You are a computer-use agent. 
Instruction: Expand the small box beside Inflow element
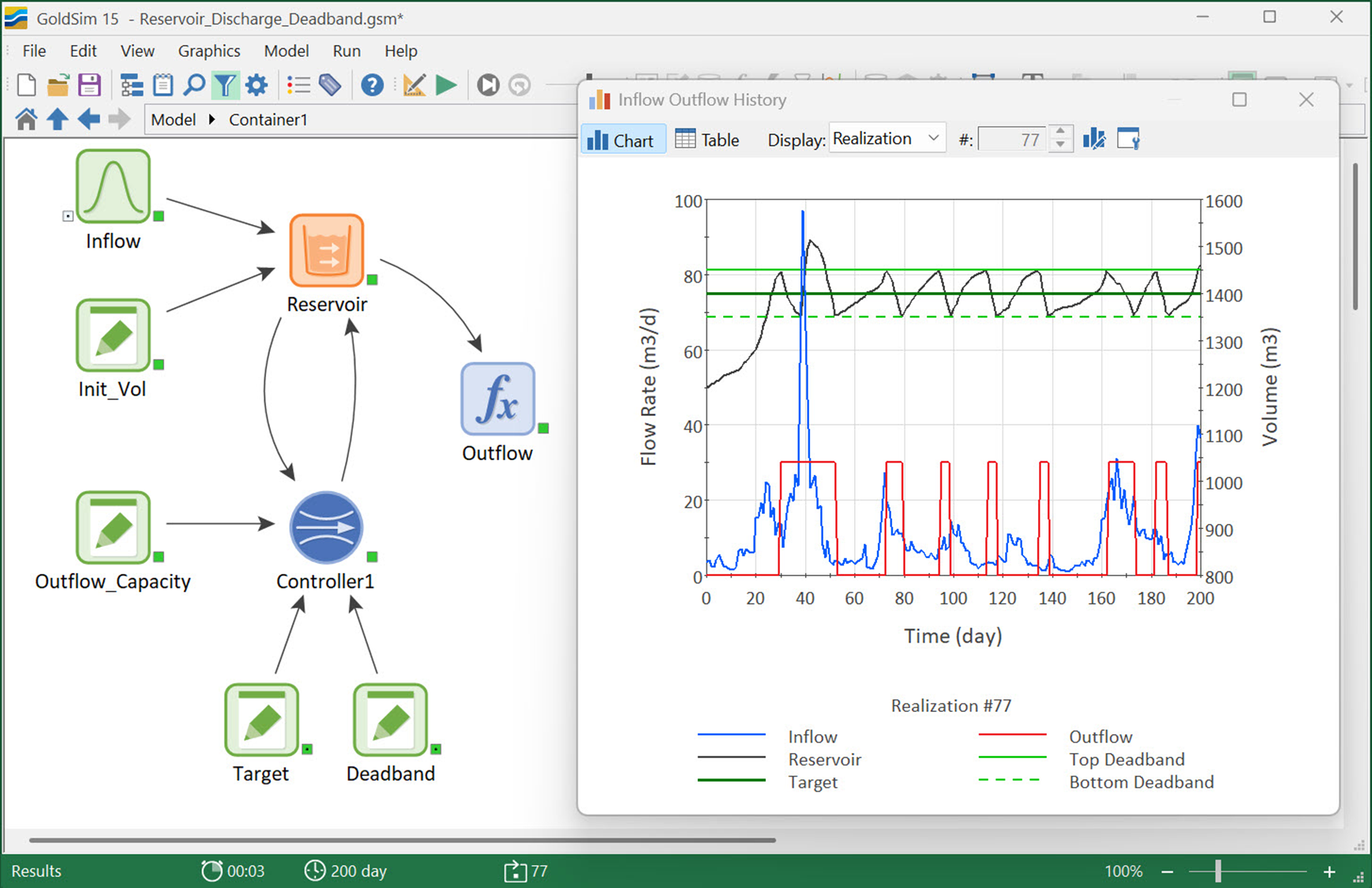point(68,216)
